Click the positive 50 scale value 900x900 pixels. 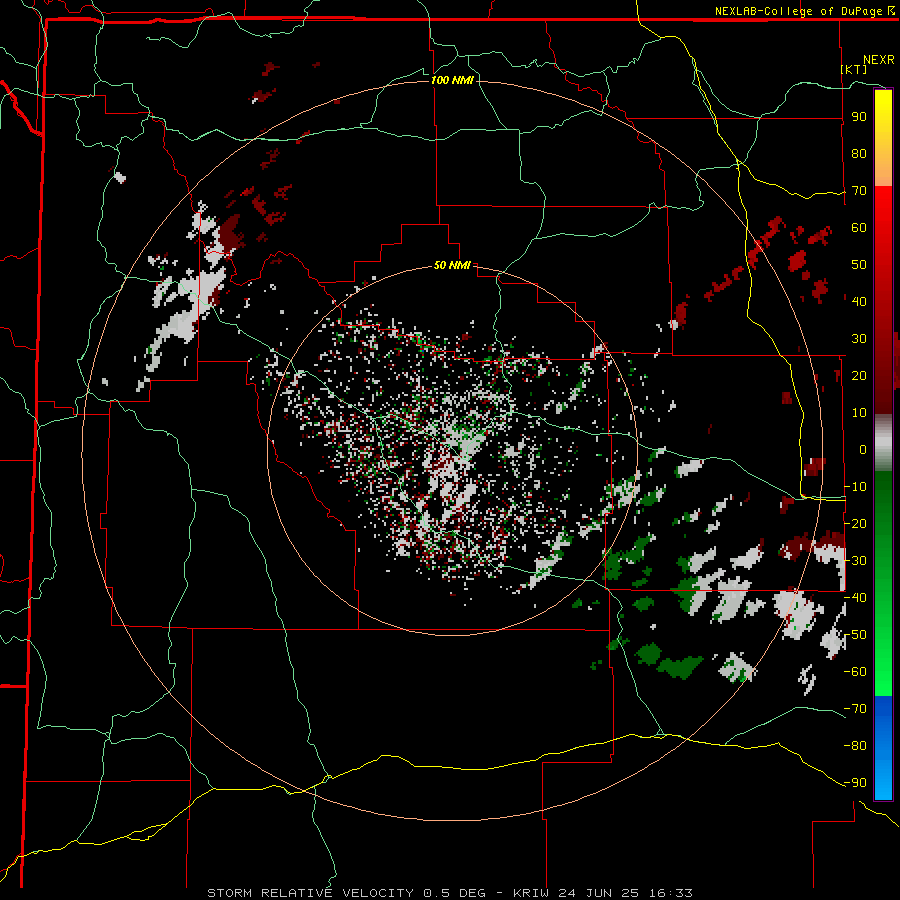[x=859, y=265]
